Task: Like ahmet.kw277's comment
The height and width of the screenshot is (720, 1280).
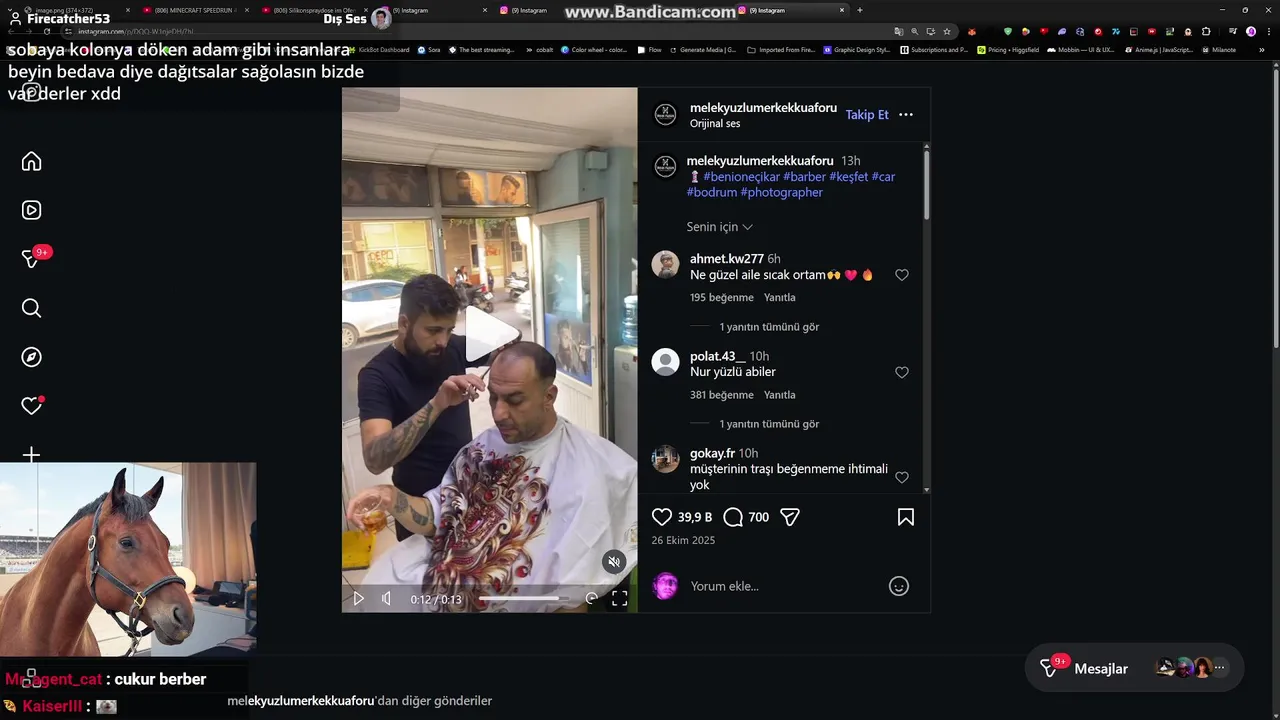Action: pyautogui.click(x=902, y=275)
